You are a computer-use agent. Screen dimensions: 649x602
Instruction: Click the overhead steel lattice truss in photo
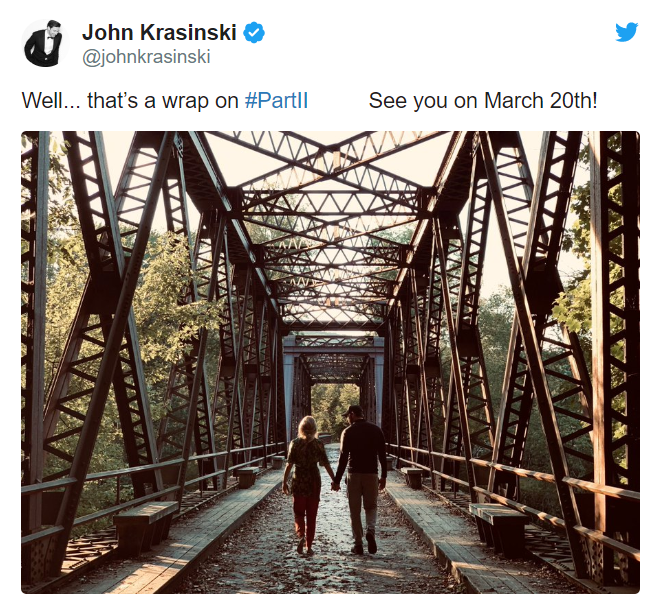tap(331, 232)
